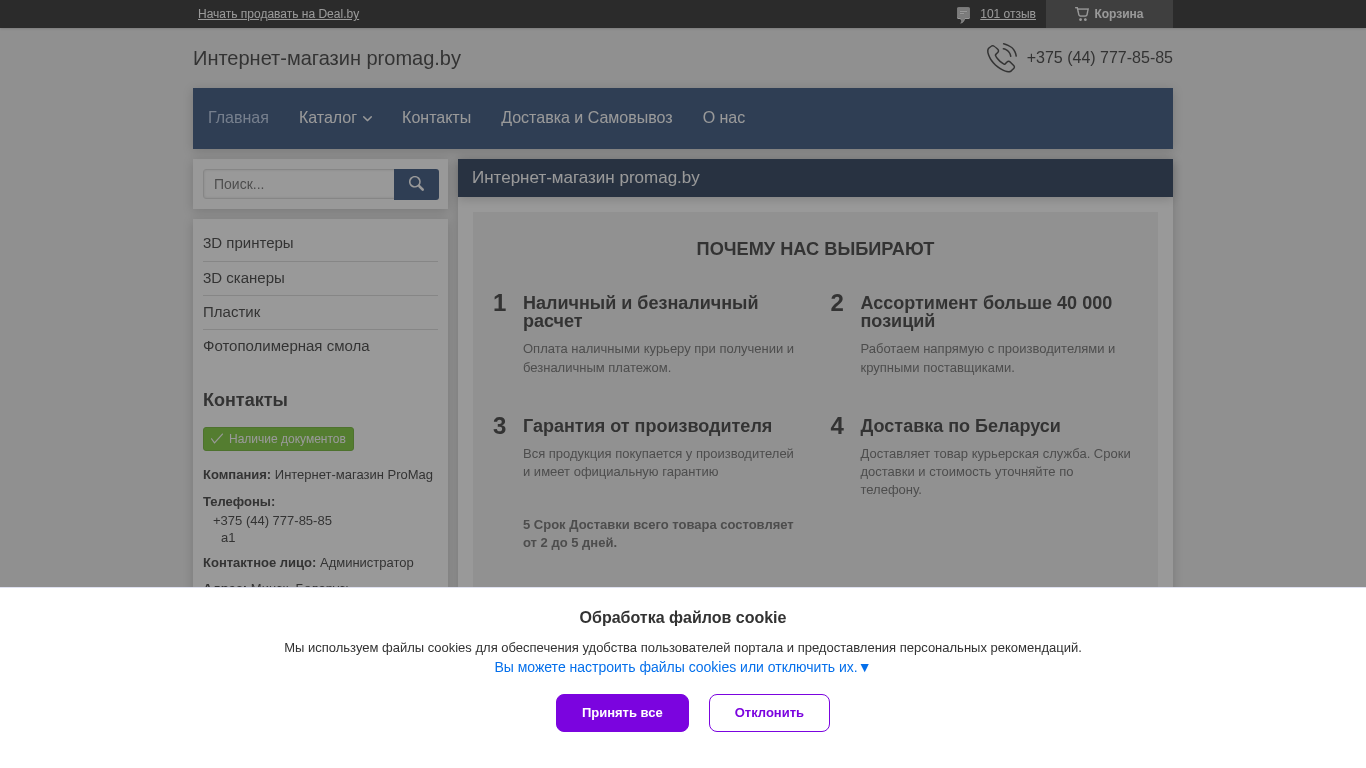Viewport: 1366px width, 768px height.
Task: Focus the Поиск search field
Action: pyautogui.click(x=299, y=184)
